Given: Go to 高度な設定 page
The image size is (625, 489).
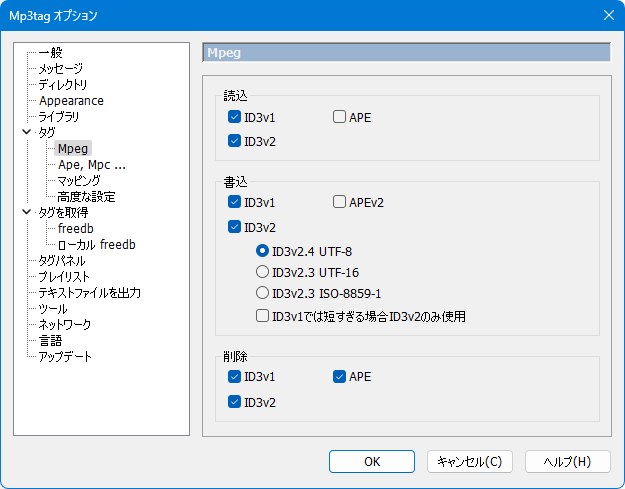Looking at the screenshot, I should 86,197.
